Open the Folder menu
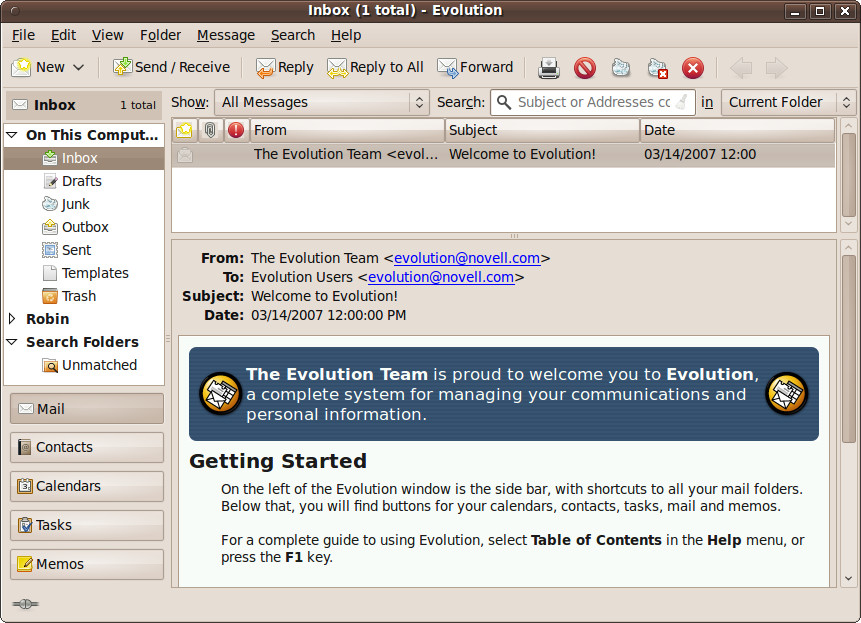This screenshot has width=861, height=623. coord(160,34)
